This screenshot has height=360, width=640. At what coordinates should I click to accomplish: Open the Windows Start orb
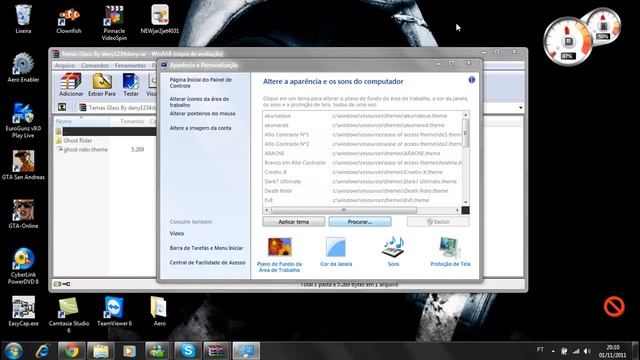(14, 351)
